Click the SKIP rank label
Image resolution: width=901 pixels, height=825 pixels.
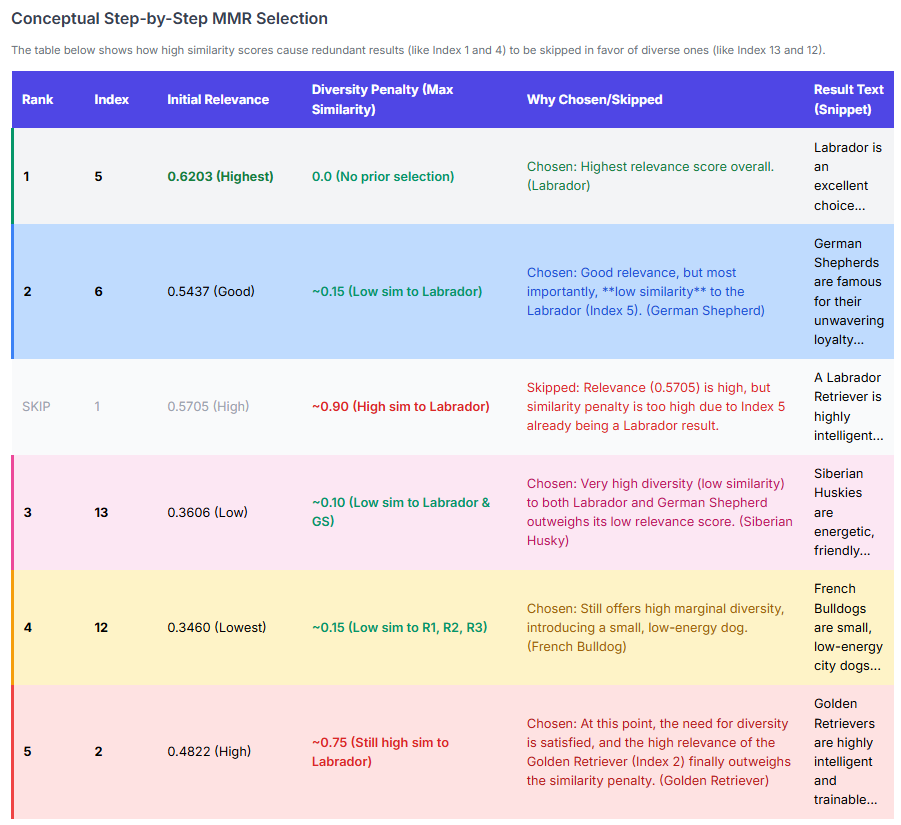(x=36, y=407)
